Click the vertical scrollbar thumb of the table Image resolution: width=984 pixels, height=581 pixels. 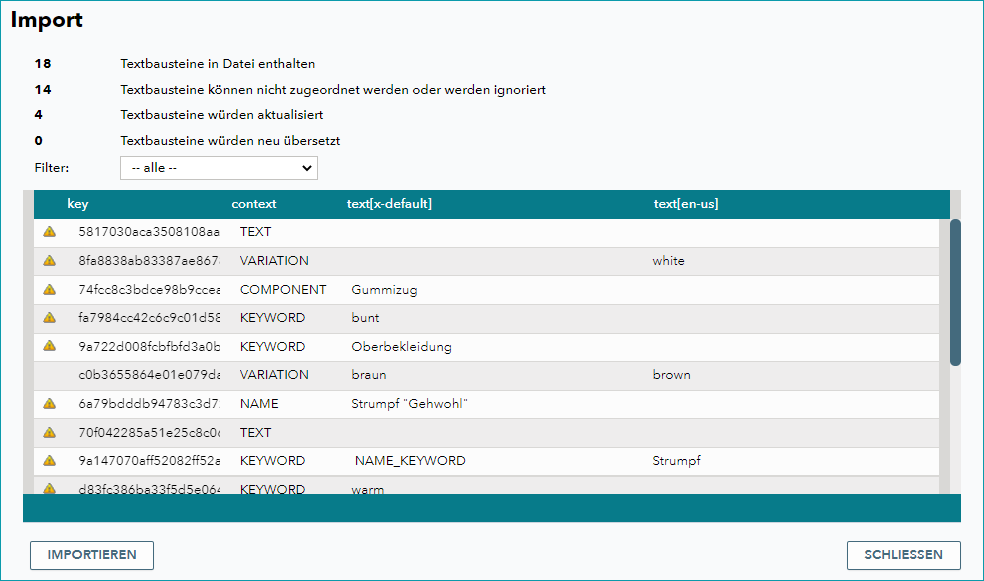(x=955, y=292)
